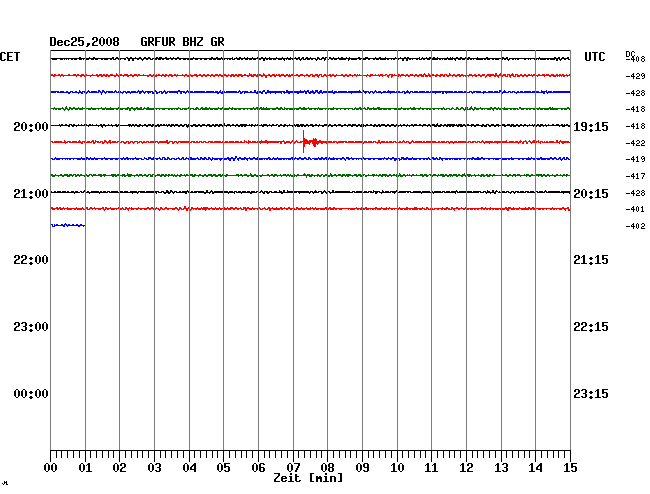Select the 20:00 CET time label
Viewport: 650px width, 494px height.
[31, 126]
